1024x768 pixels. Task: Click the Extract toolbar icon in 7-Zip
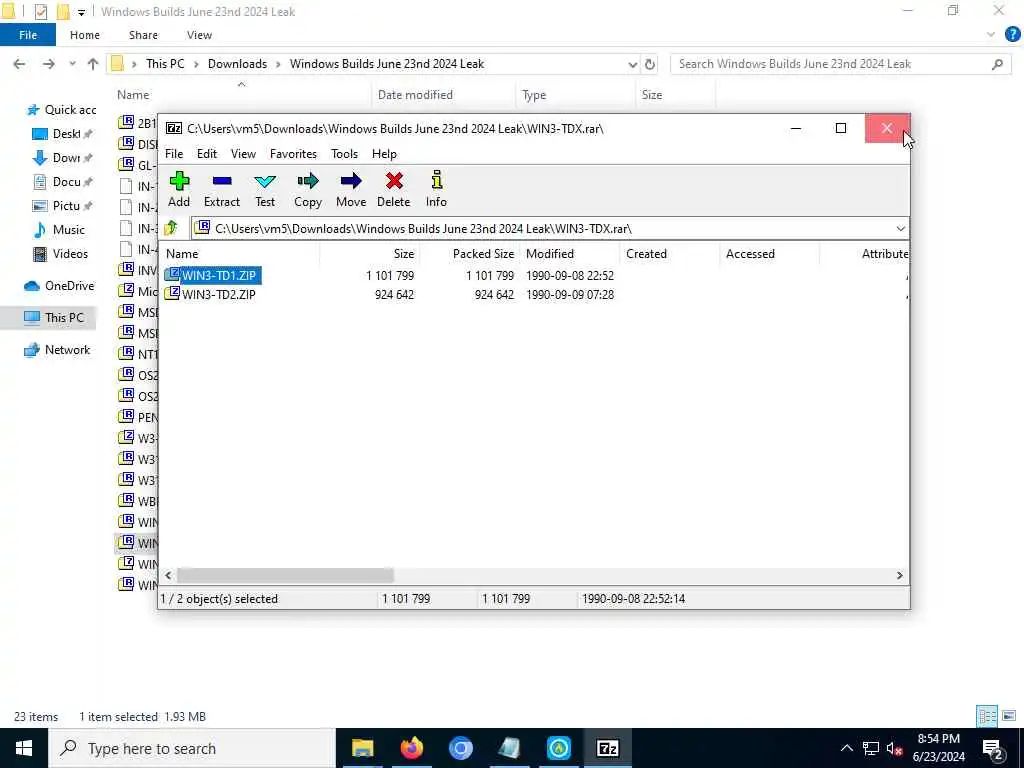222,189
